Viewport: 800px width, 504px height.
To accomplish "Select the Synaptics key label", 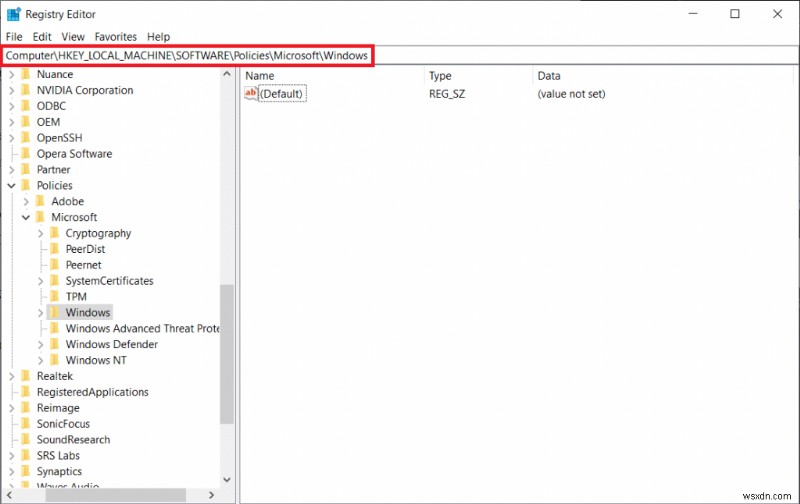I will [x=59, y=471].
